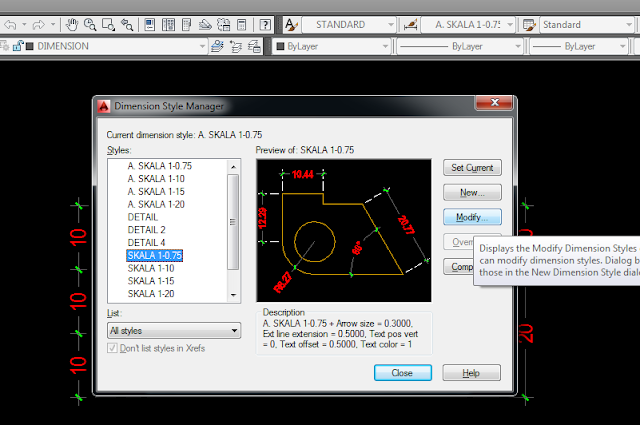Screen dimensions: 640x425
Task: Toggle Don't list styles in Xrefs checkbox
Action: coord(112,348)
